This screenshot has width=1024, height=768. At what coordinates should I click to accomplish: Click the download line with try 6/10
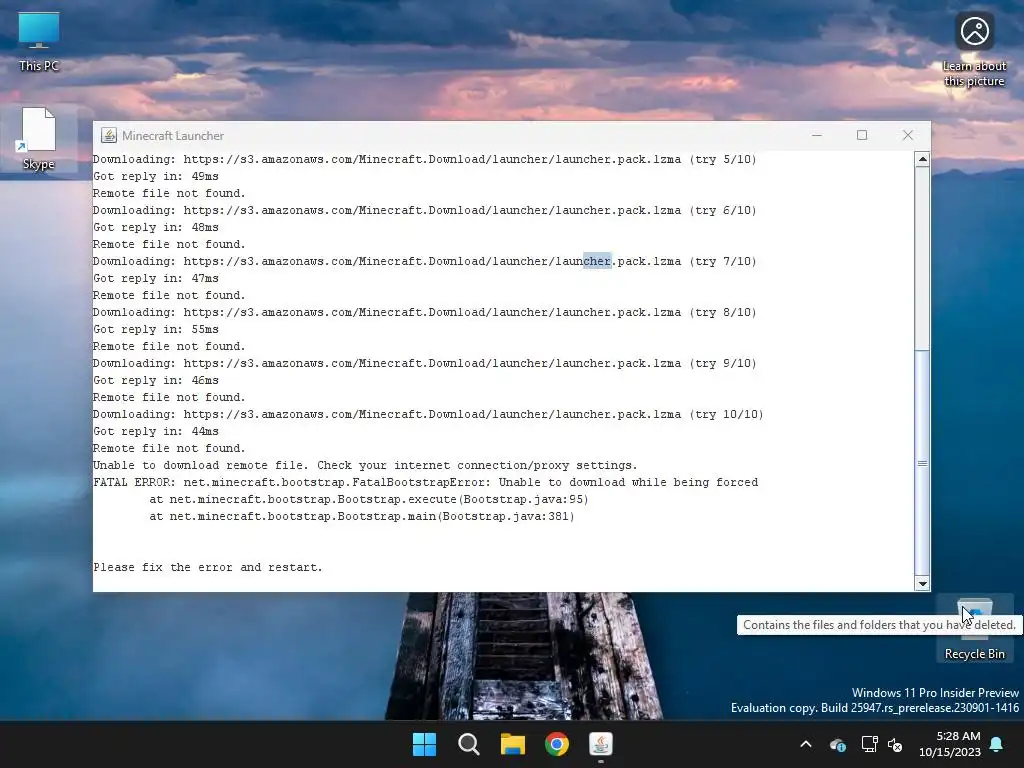[x=424, y=210]
